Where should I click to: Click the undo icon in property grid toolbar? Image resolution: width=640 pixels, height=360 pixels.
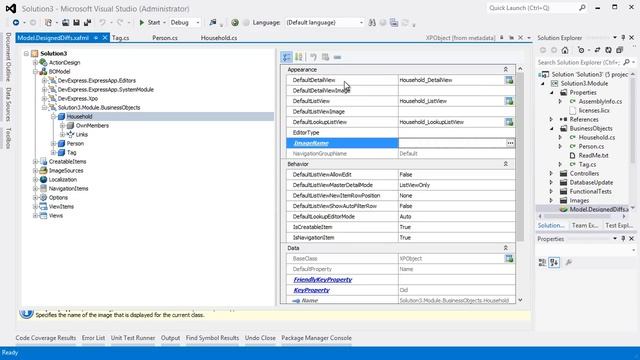tap(313, 57)
